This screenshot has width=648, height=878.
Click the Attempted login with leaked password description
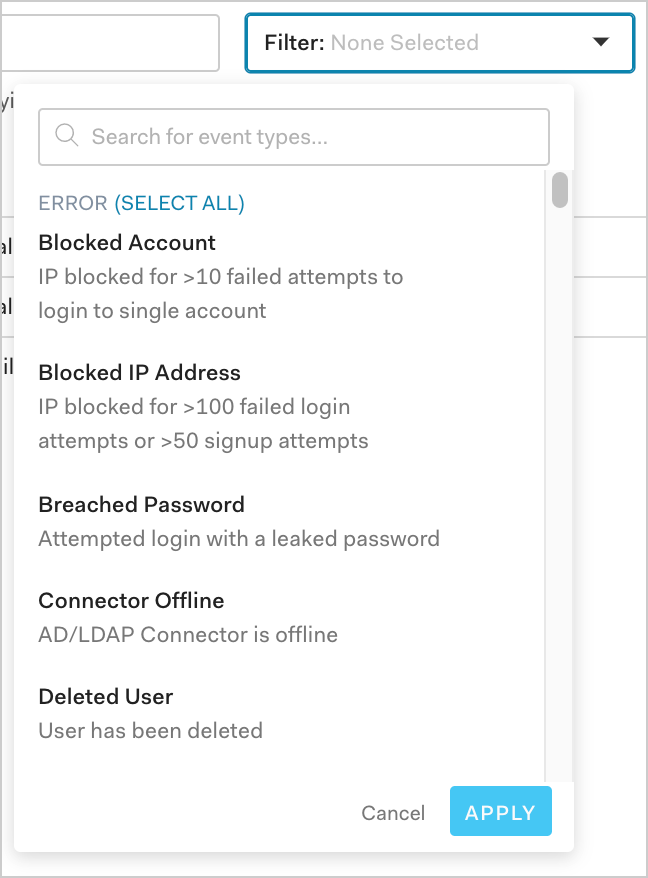[x=239, y=539]
